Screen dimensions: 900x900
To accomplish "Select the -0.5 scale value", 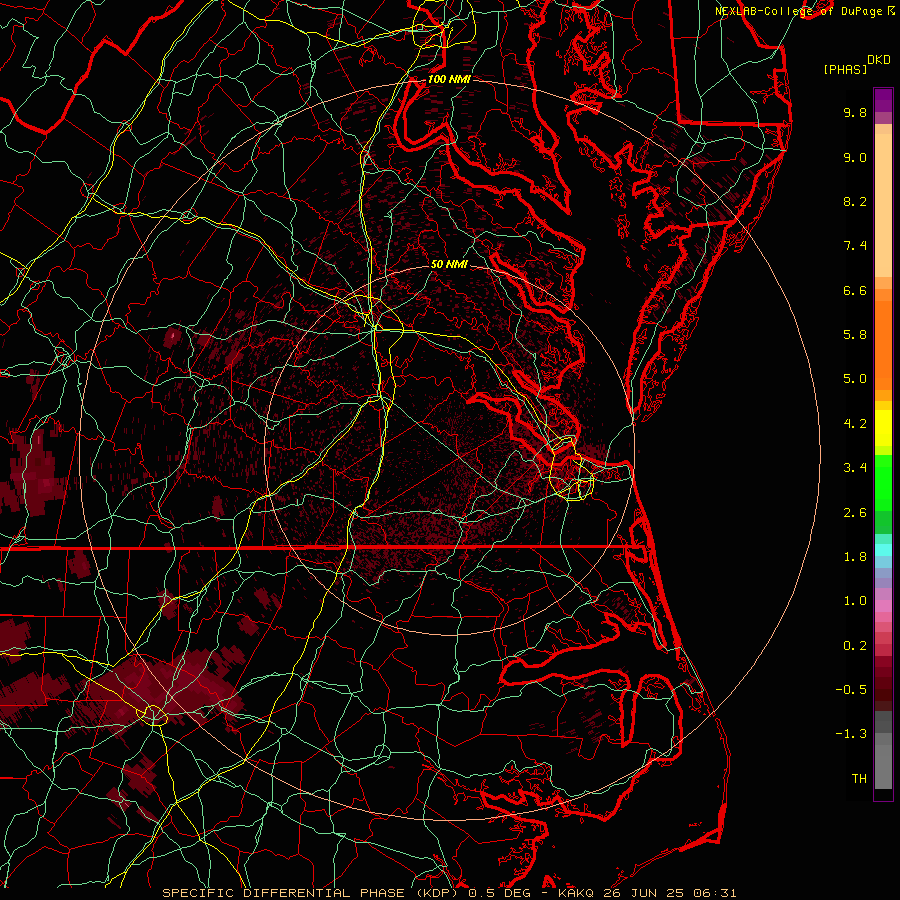I will (851, 690).
